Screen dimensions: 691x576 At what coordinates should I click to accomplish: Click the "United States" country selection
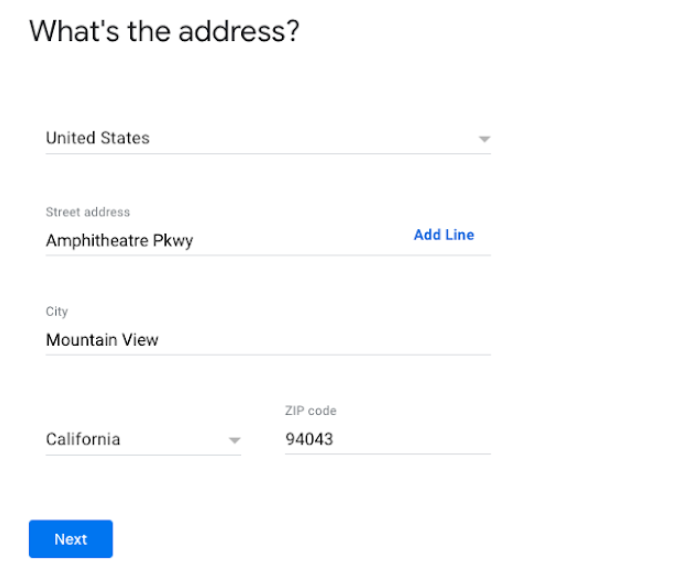98,138
